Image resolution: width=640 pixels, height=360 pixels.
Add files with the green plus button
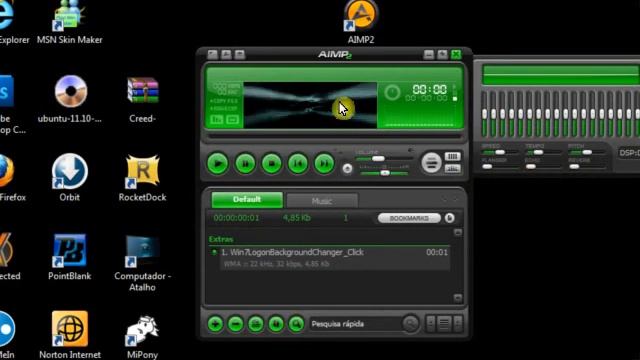pyautogui.click(x=215, y=324)
